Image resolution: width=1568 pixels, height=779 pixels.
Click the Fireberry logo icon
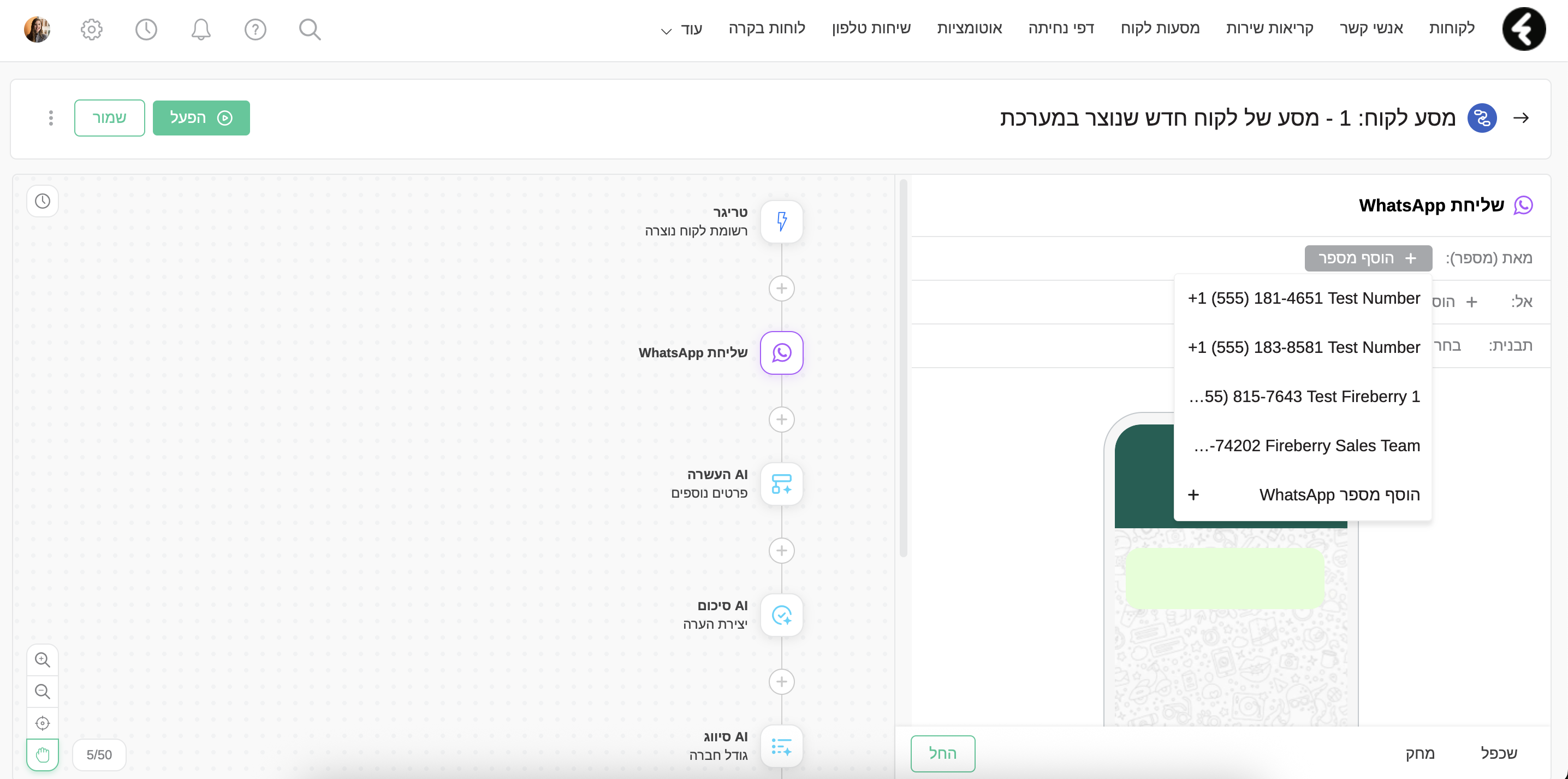(1523, 28)
